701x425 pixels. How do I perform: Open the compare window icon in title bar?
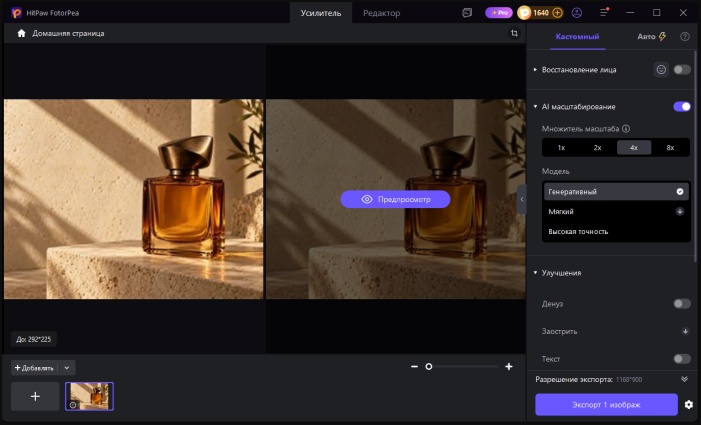[467, 13]
